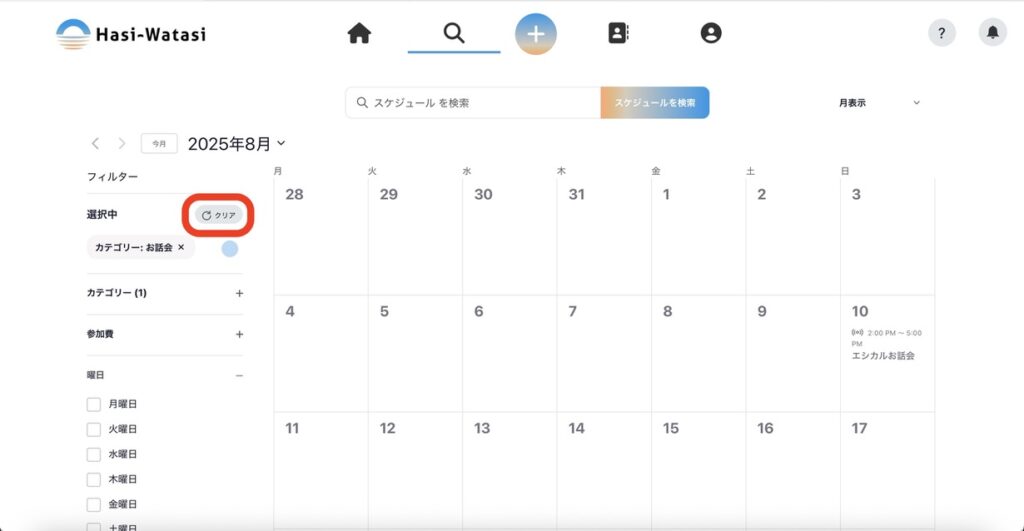Open the user profile icon
The width and height of the screenshot is (1024, 531).
pyautogui.click(x=711, y=33)
